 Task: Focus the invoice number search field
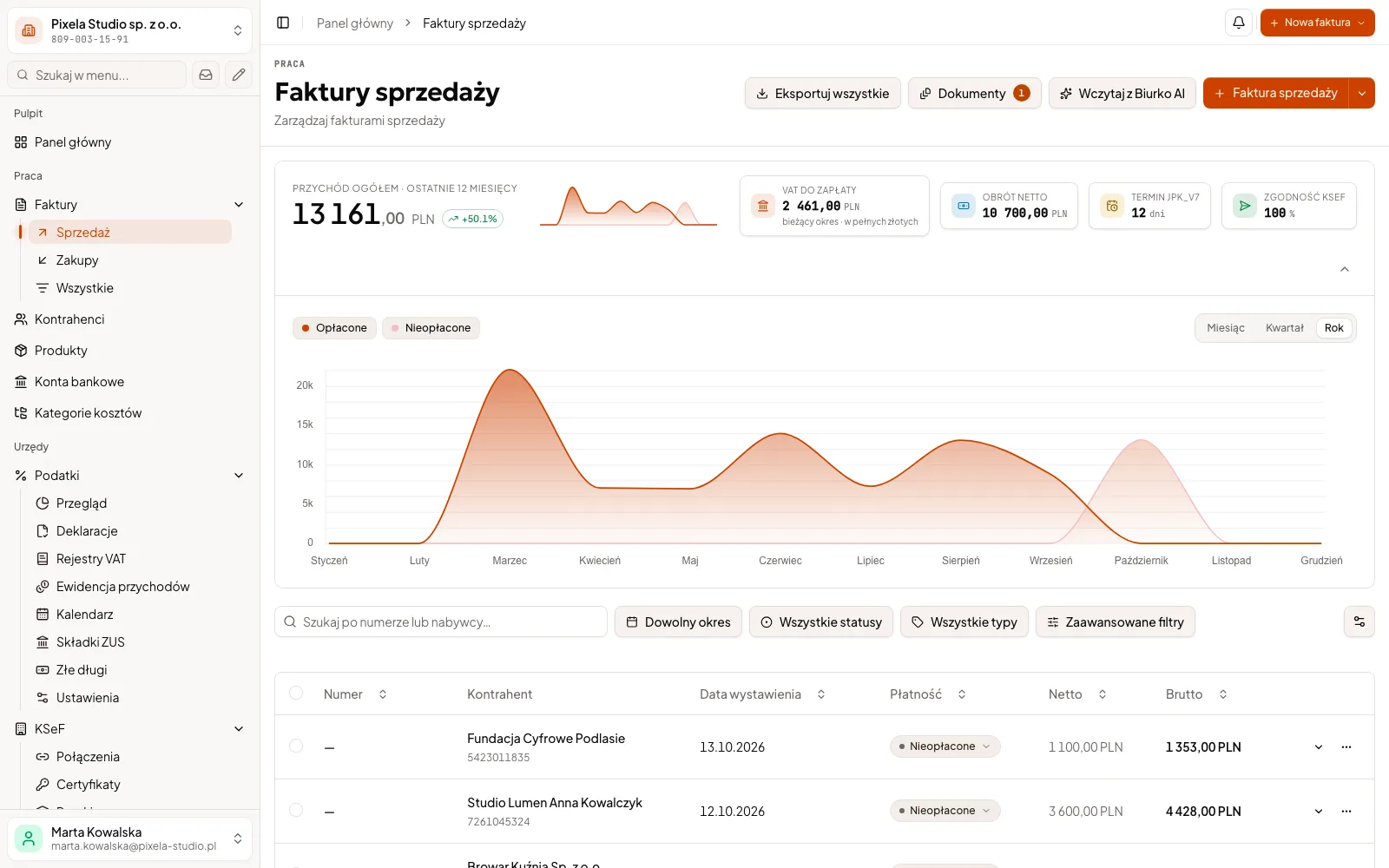click(x=441, y=621)
